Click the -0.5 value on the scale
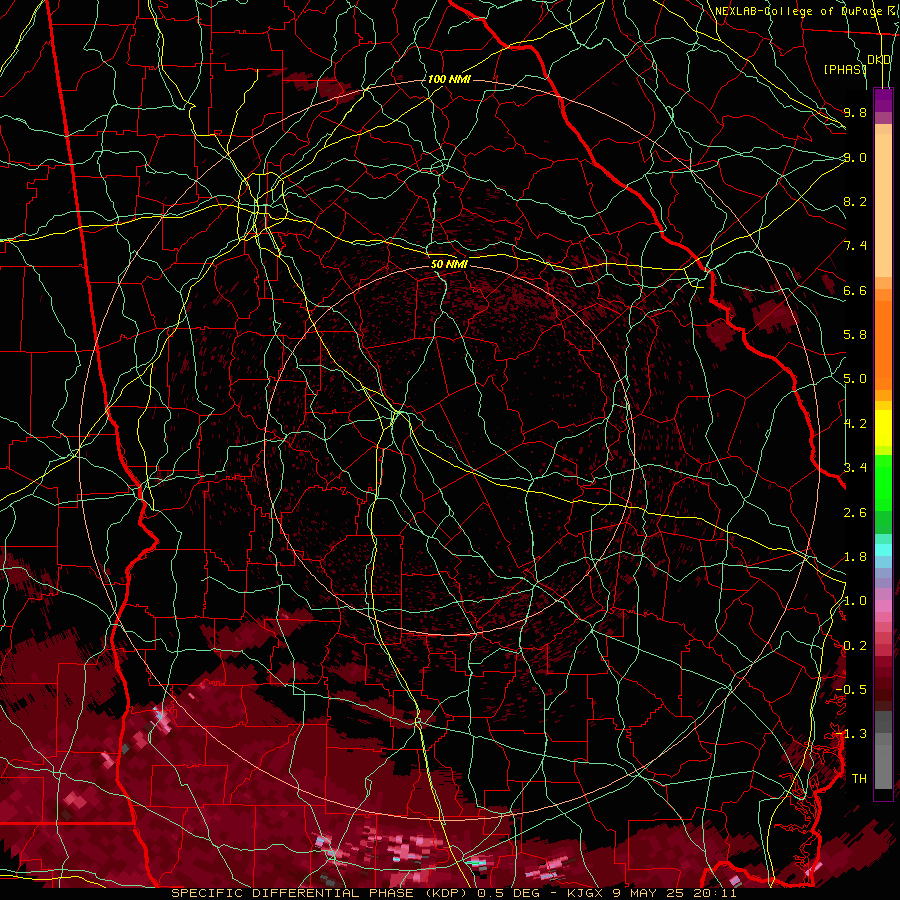The image size is (900, 900). pyautogui.click(x=851, y=690)
